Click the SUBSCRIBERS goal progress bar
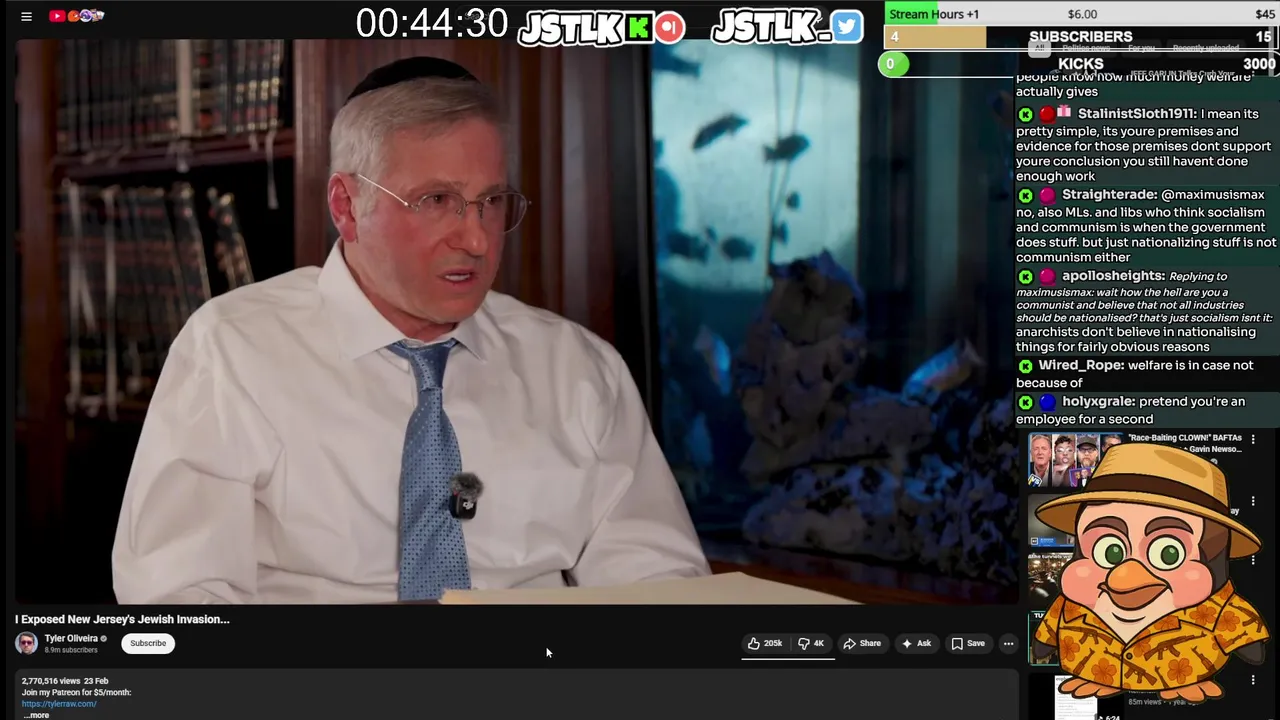This screenshot has height=720, width=1280. 1081,37
